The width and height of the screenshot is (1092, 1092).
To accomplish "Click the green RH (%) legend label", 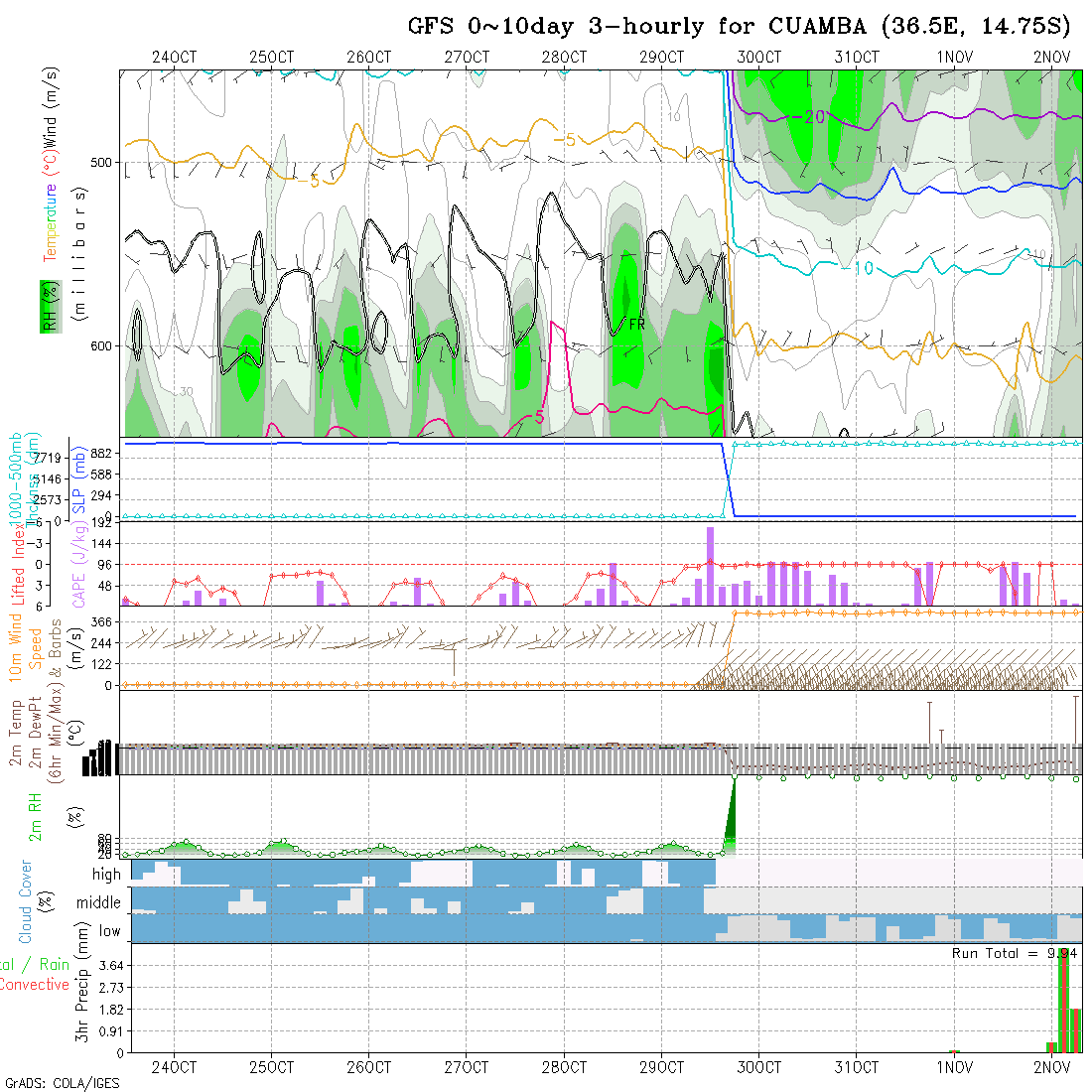I will [47, 305].
